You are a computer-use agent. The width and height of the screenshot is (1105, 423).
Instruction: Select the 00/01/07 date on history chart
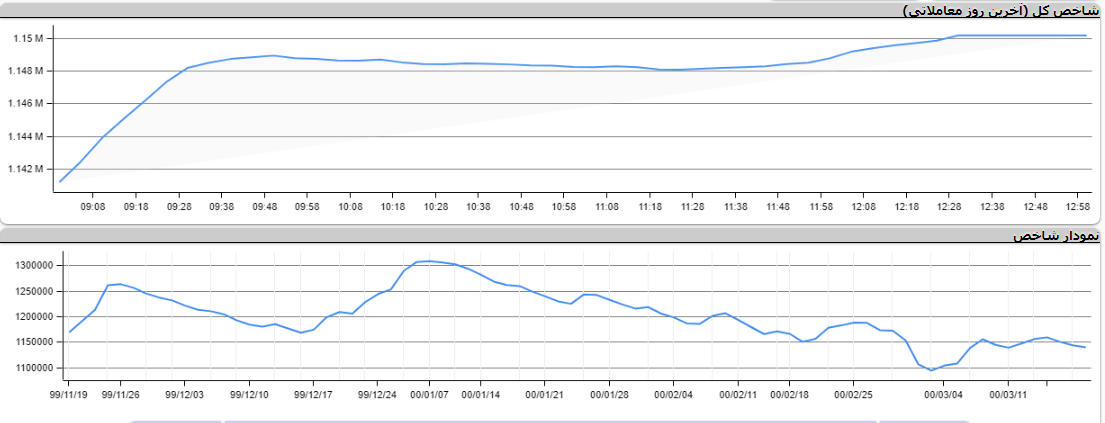coord(429,395)
